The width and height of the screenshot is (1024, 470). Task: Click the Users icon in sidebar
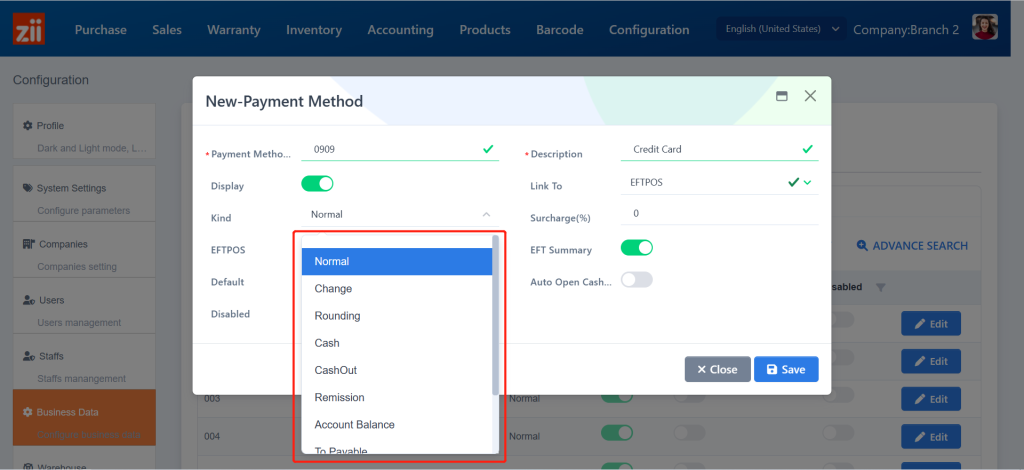coord(29,300)
